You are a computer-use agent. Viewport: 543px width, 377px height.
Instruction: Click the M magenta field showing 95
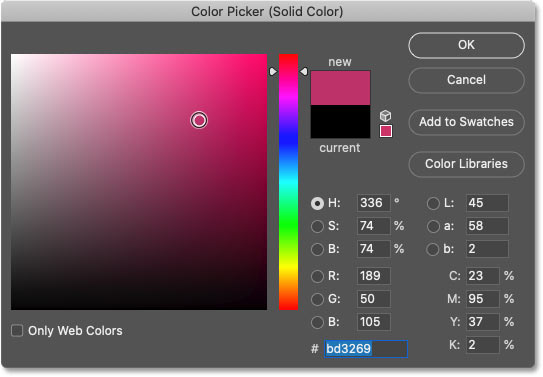tap(483, 299)
